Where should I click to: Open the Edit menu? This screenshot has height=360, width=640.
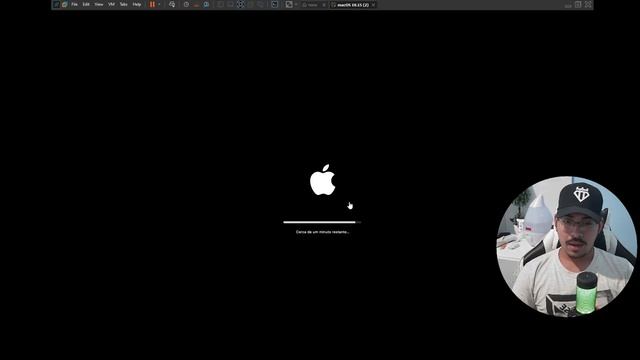[x=86, y=4]
